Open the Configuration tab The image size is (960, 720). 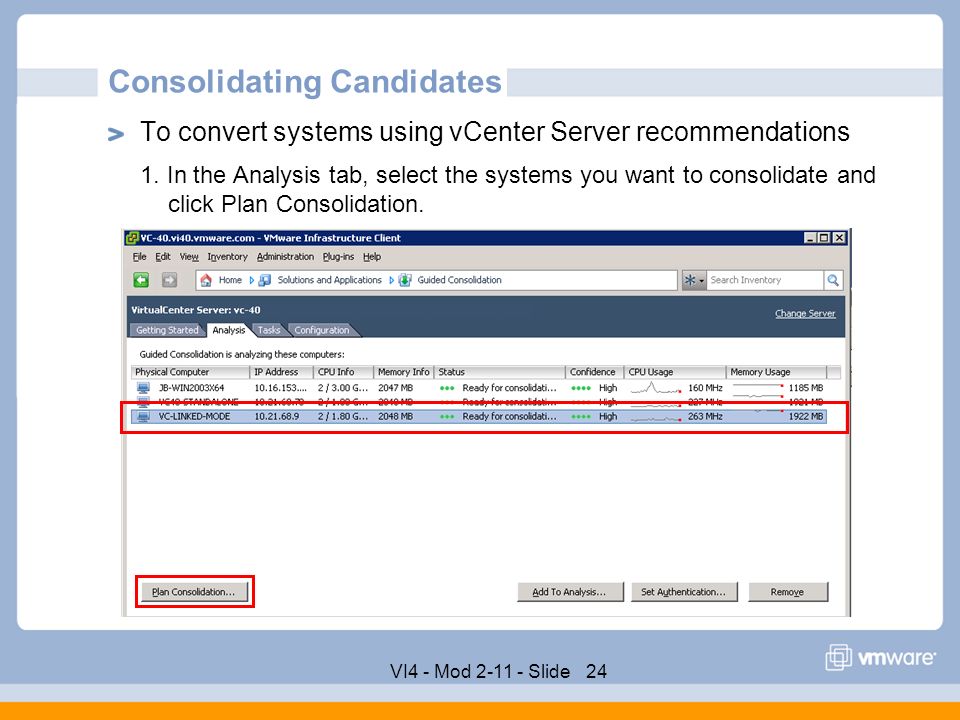321,330
